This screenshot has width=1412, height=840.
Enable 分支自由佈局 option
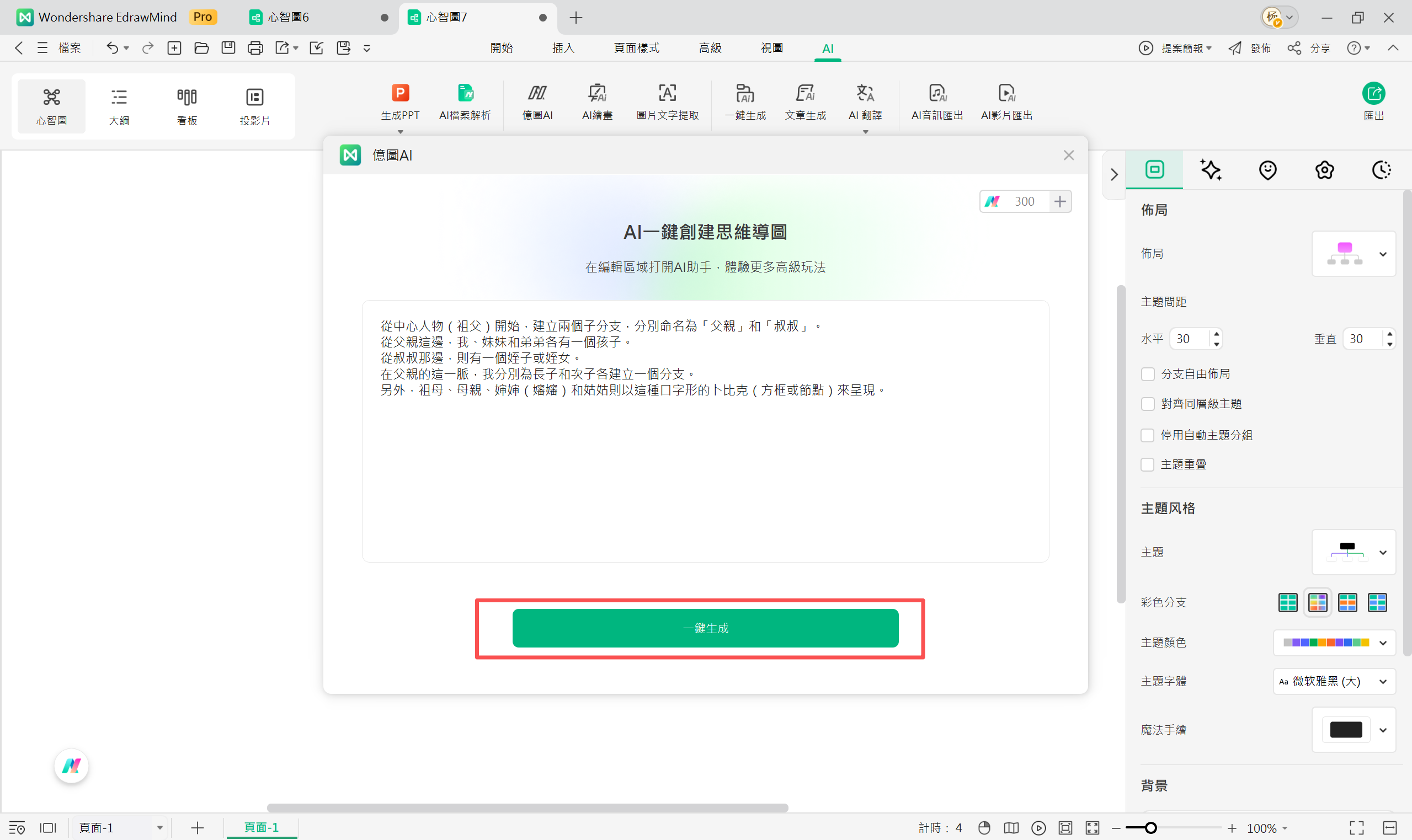(1148, 373)
